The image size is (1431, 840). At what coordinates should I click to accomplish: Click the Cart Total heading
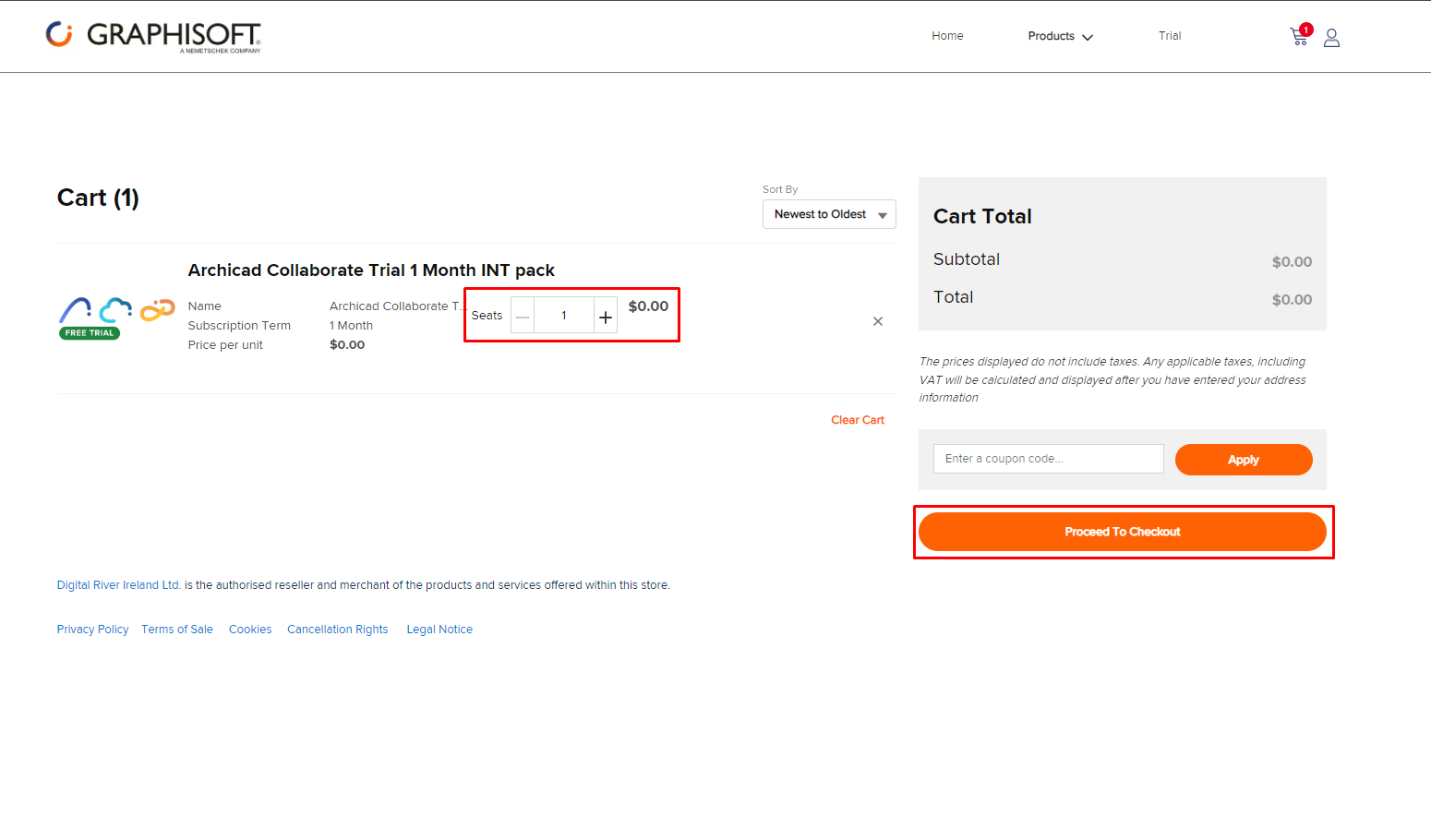(x=982, y=216)
